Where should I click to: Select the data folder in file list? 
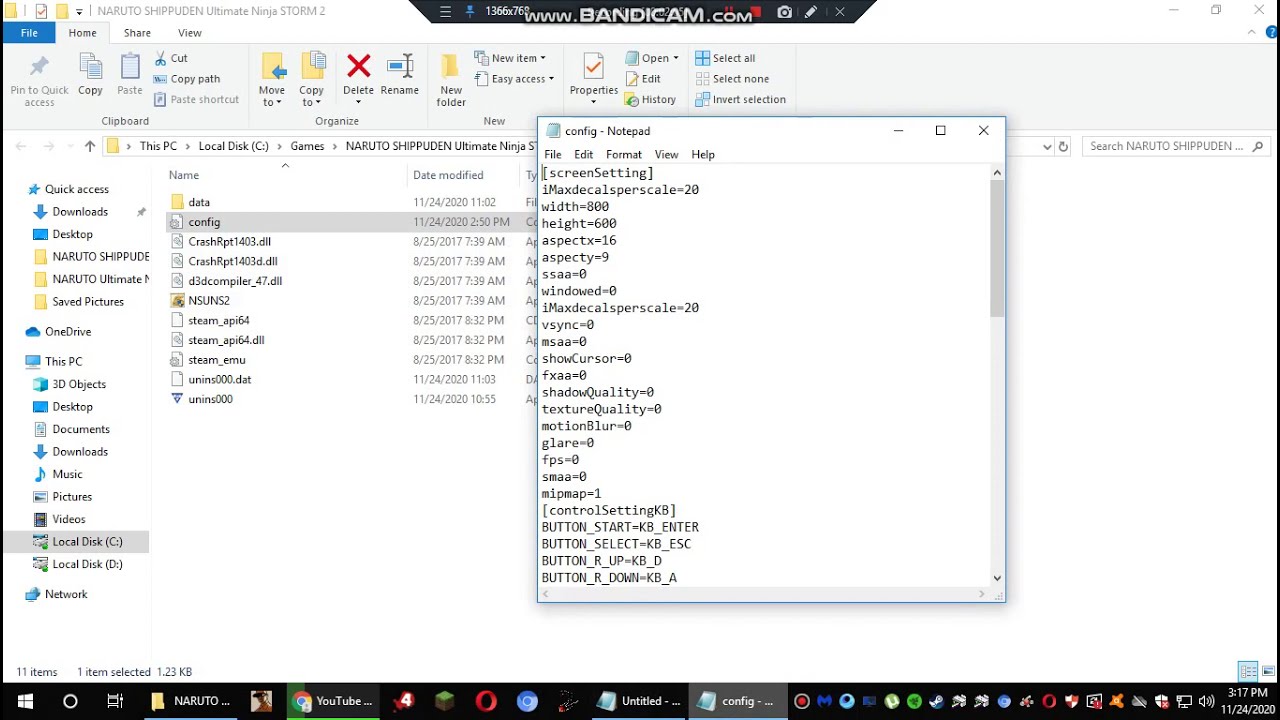199,202
